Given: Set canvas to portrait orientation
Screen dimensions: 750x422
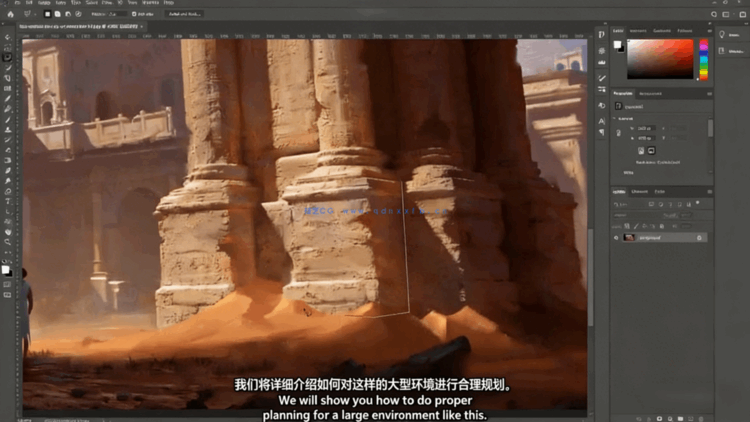Looking at the screenshot, I should pos(641,151).
